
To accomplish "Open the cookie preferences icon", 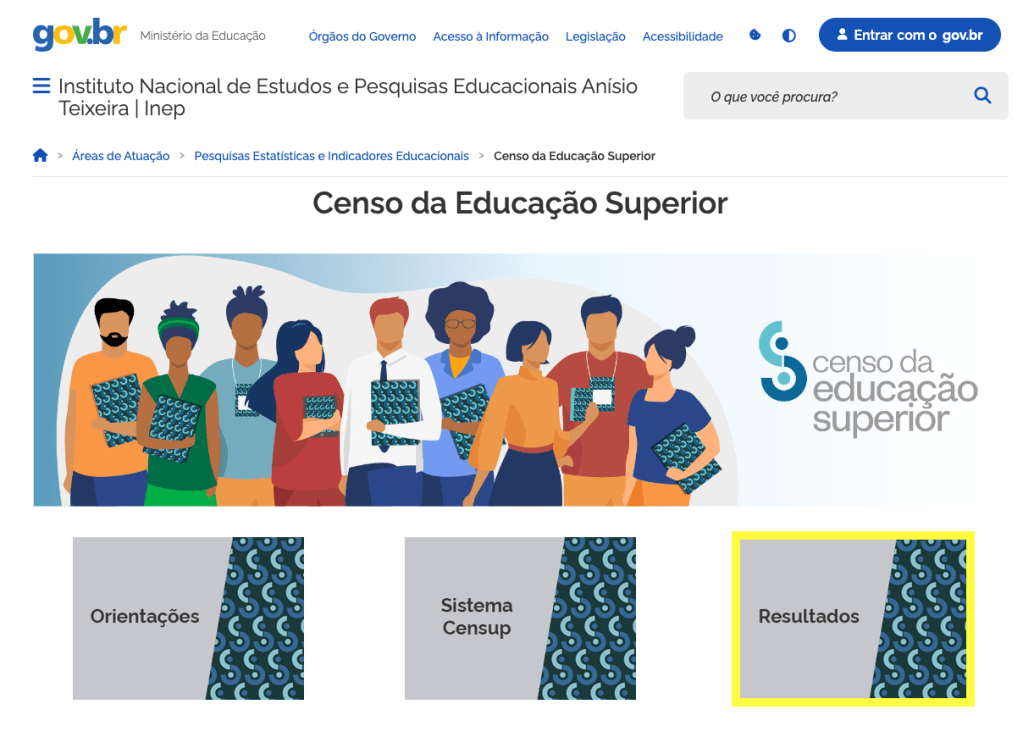I will click(x=755, y=36).
